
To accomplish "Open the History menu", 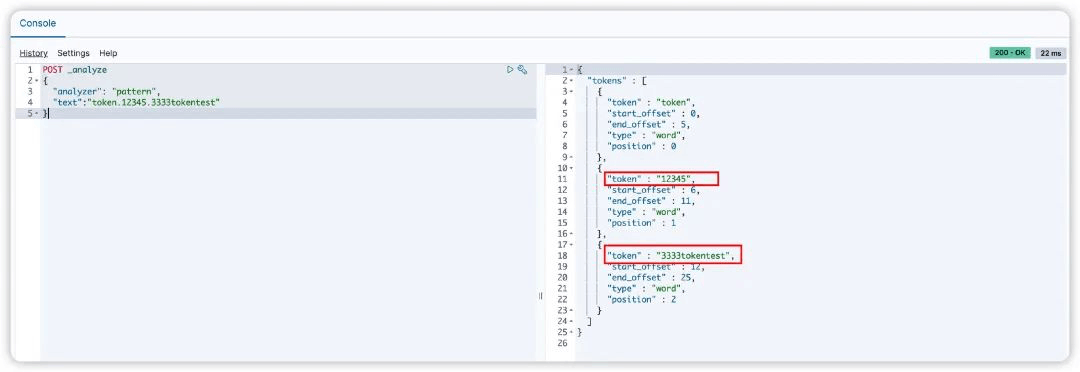I will pos(33,53).
